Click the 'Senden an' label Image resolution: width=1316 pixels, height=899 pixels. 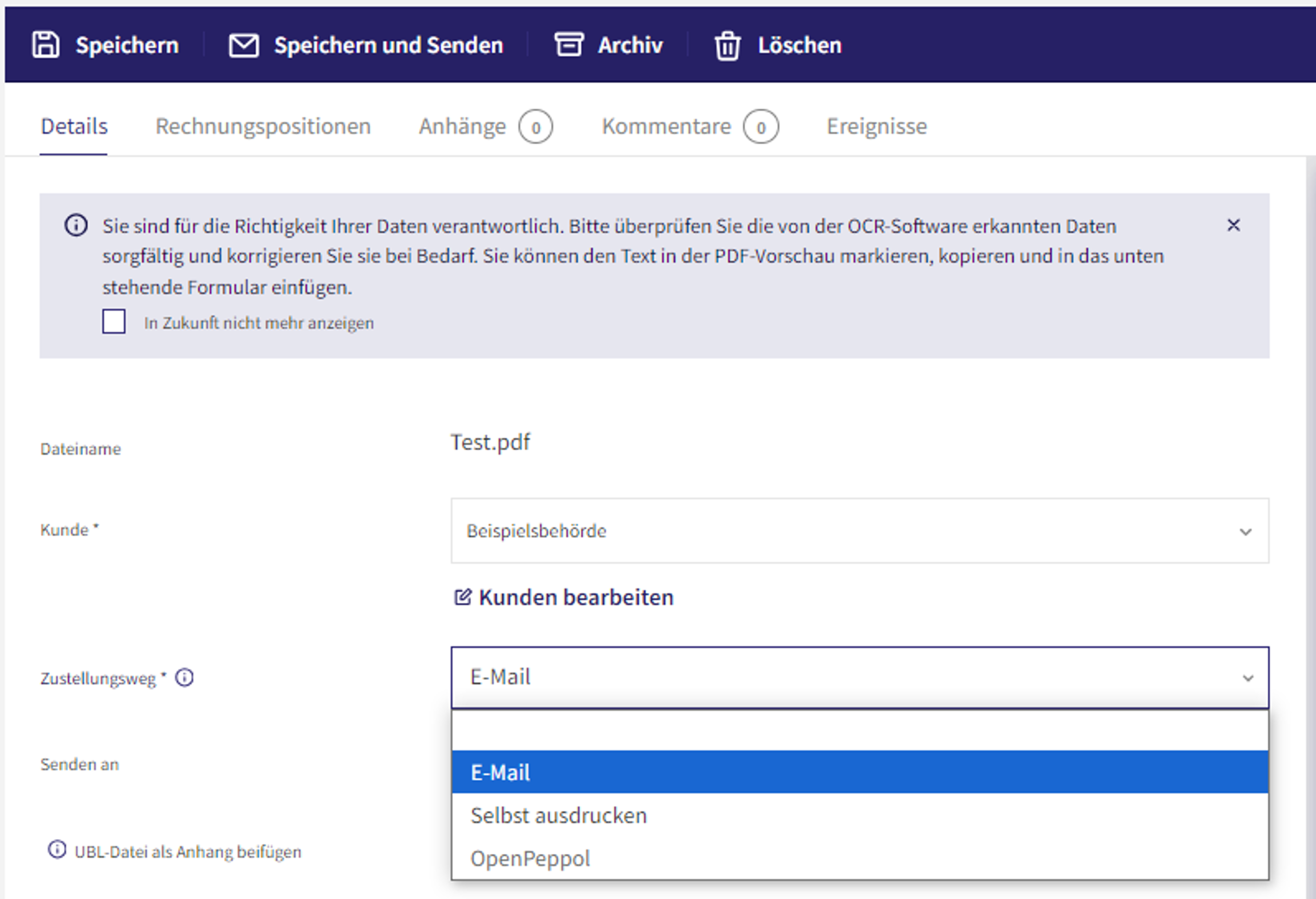tap(80, 764)
